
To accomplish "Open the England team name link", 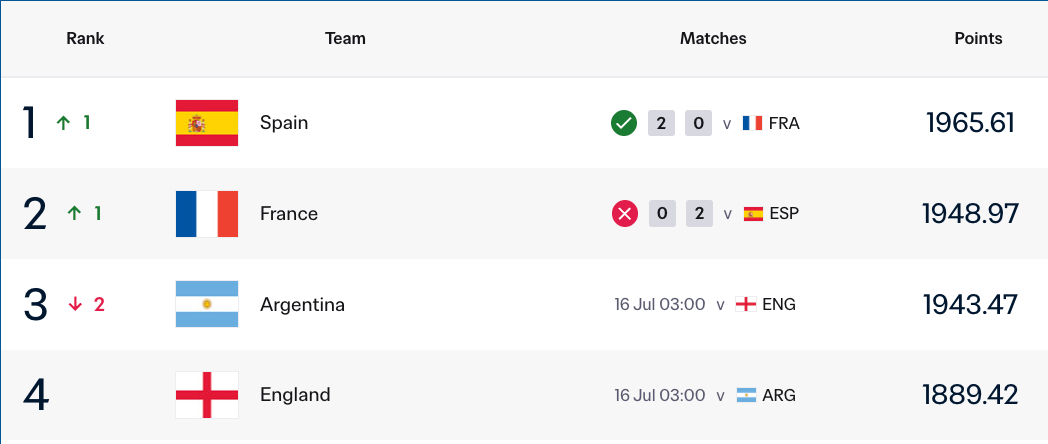I will (x=295, y=395).
